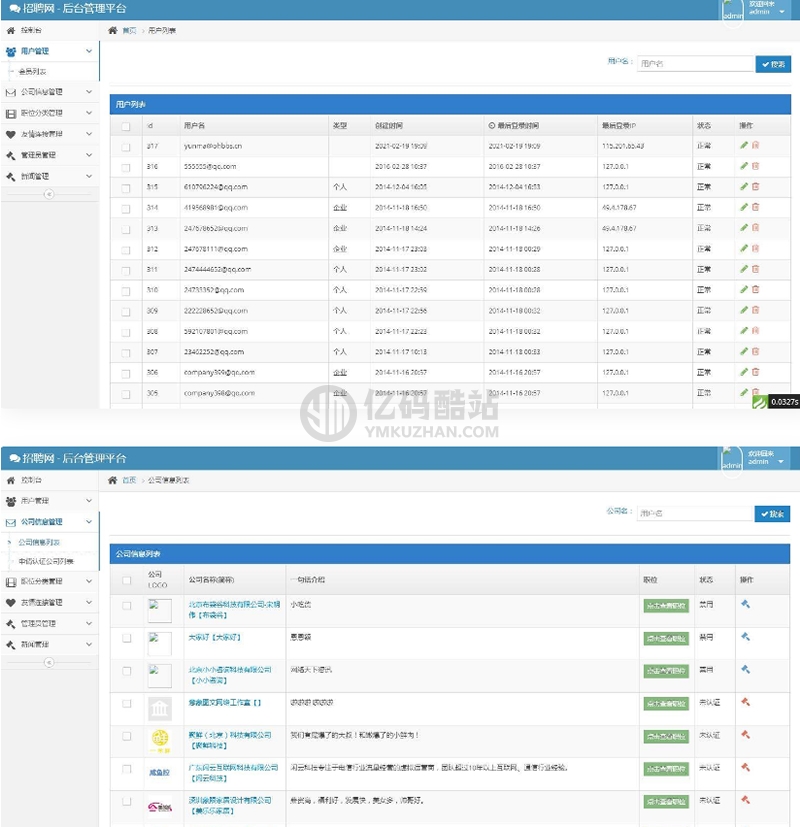This screenshot has height=827, width=800.
Task: Open 会员列表 submenu item
Action: click(x=33, y=71)
